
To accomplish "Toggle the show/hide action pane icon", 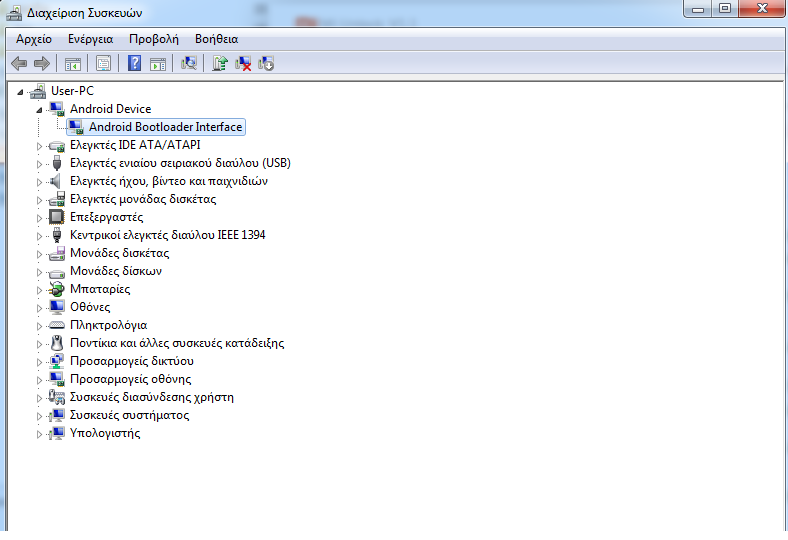I will click(x=158, y=64).
